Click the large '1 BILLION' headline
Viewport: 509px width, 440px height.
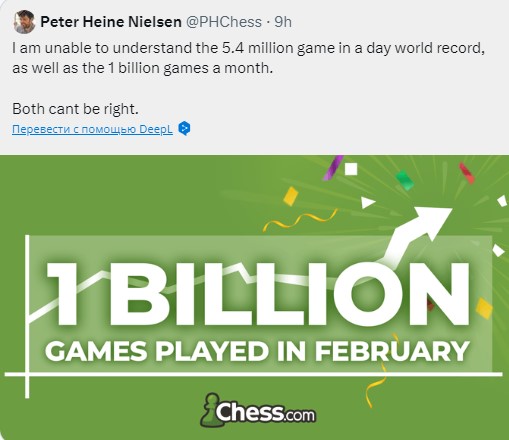(257, 294)
